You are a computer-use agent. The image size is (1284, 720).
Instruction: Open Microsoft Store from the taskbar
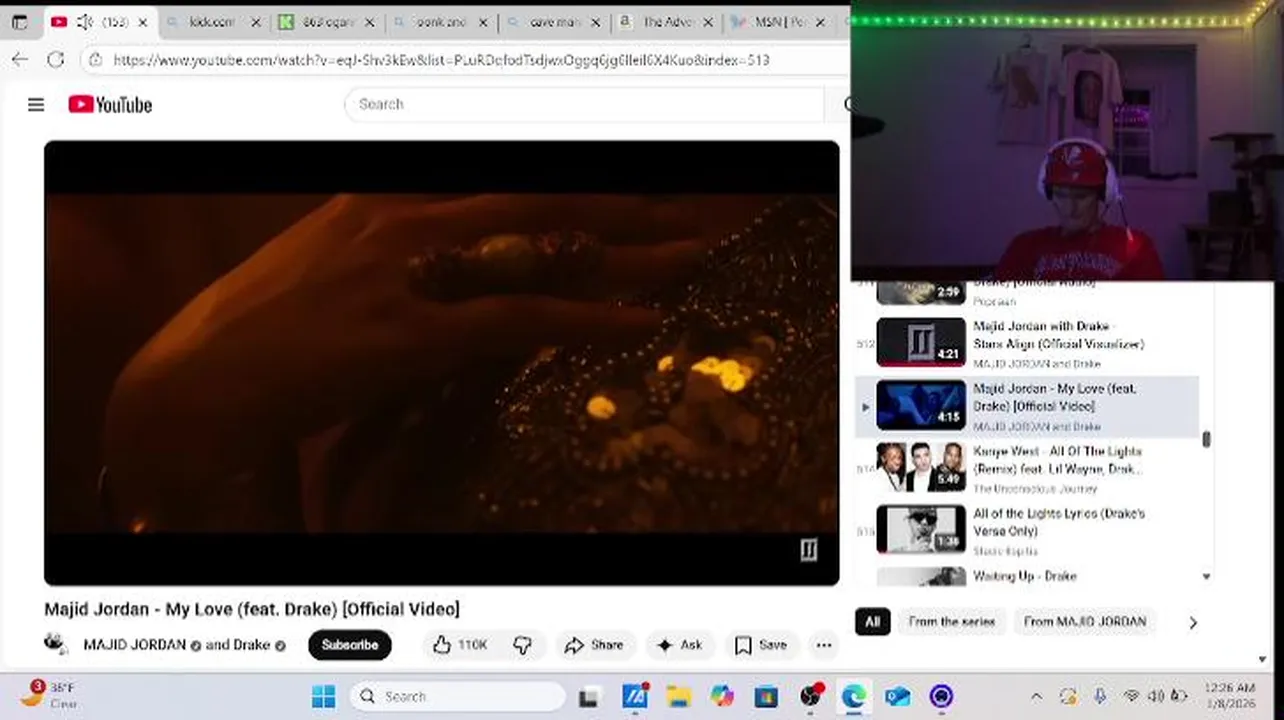(766, 696)
